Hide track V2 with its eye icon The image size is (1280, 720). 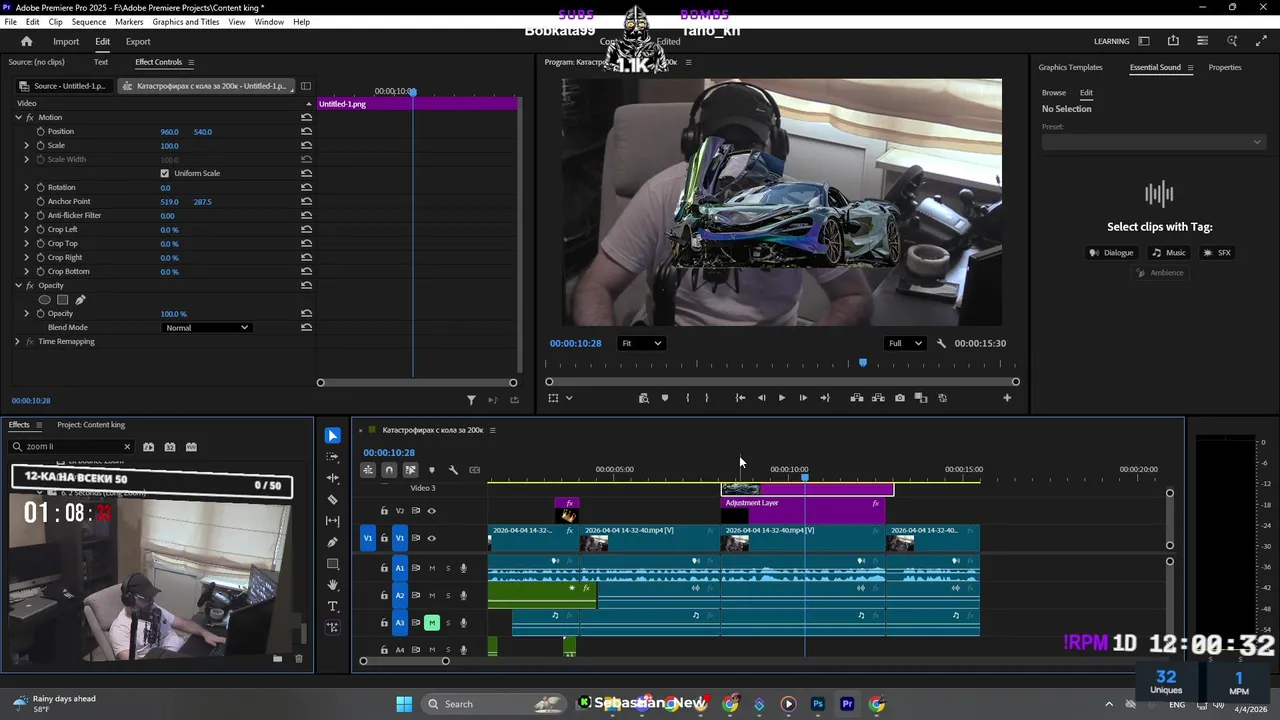point(432,511)
